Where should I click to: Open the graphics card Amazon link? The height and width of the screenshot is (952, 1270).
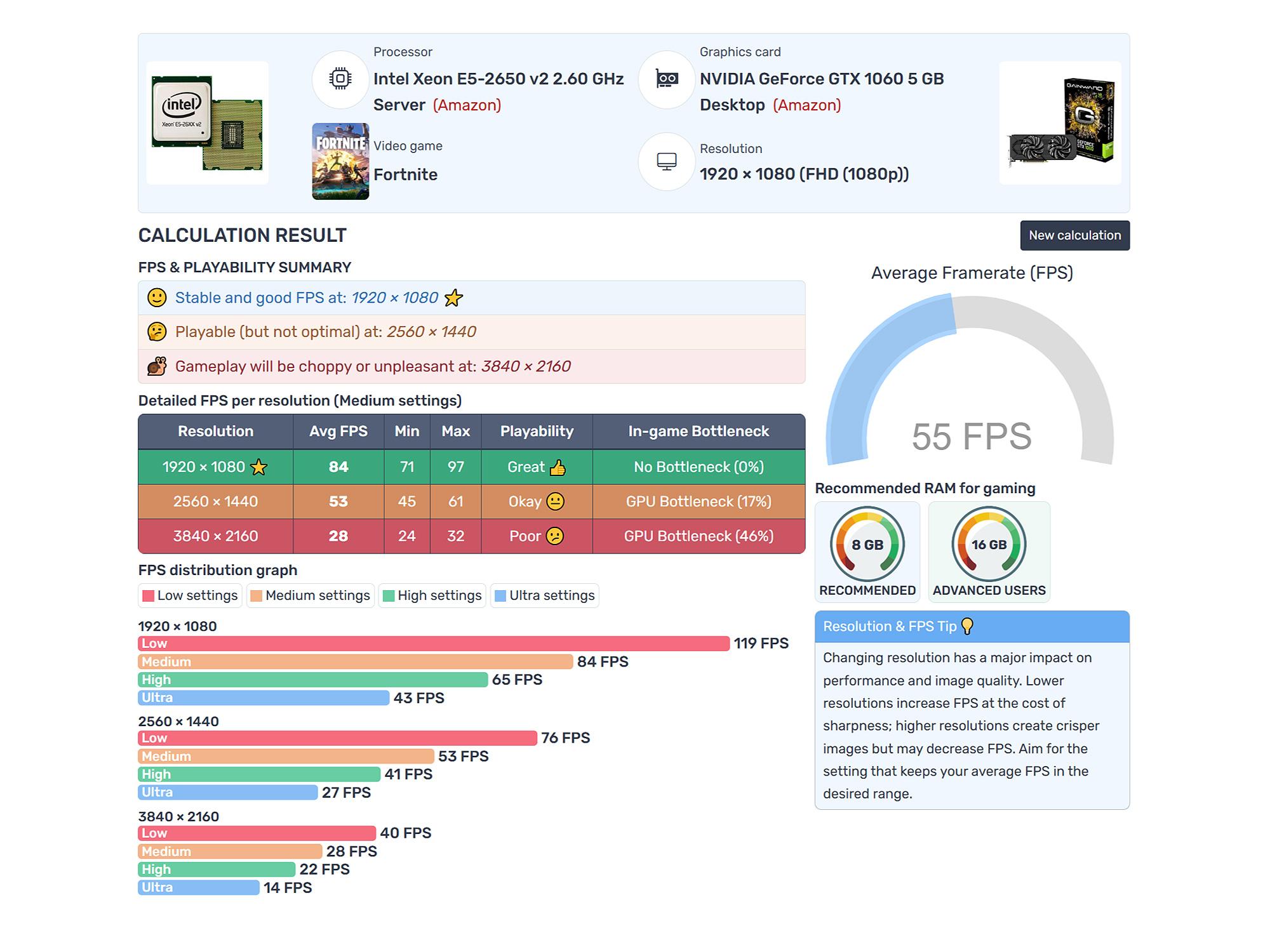click(x=806, y=105)
